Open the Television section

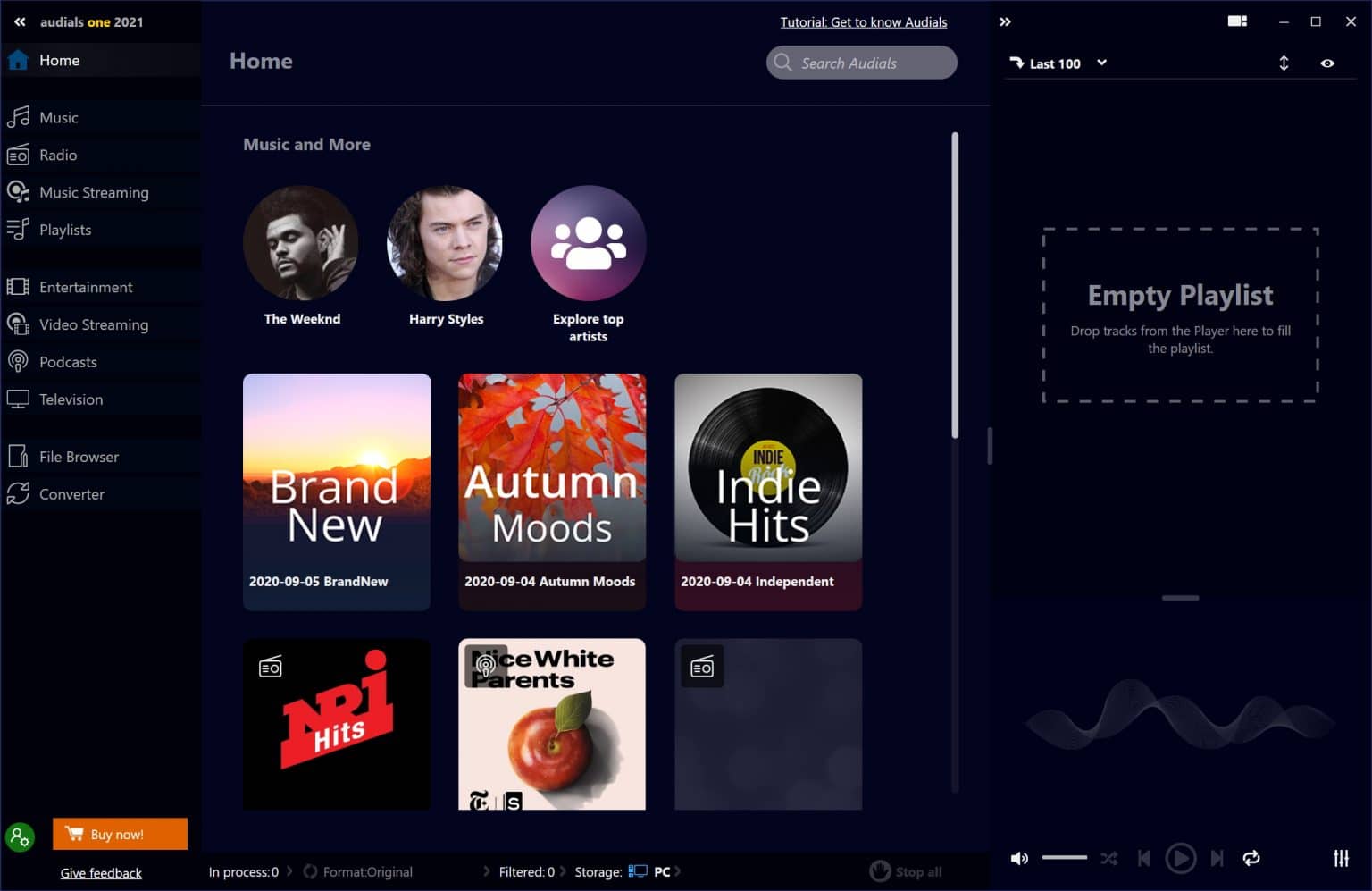pos(71,399)
